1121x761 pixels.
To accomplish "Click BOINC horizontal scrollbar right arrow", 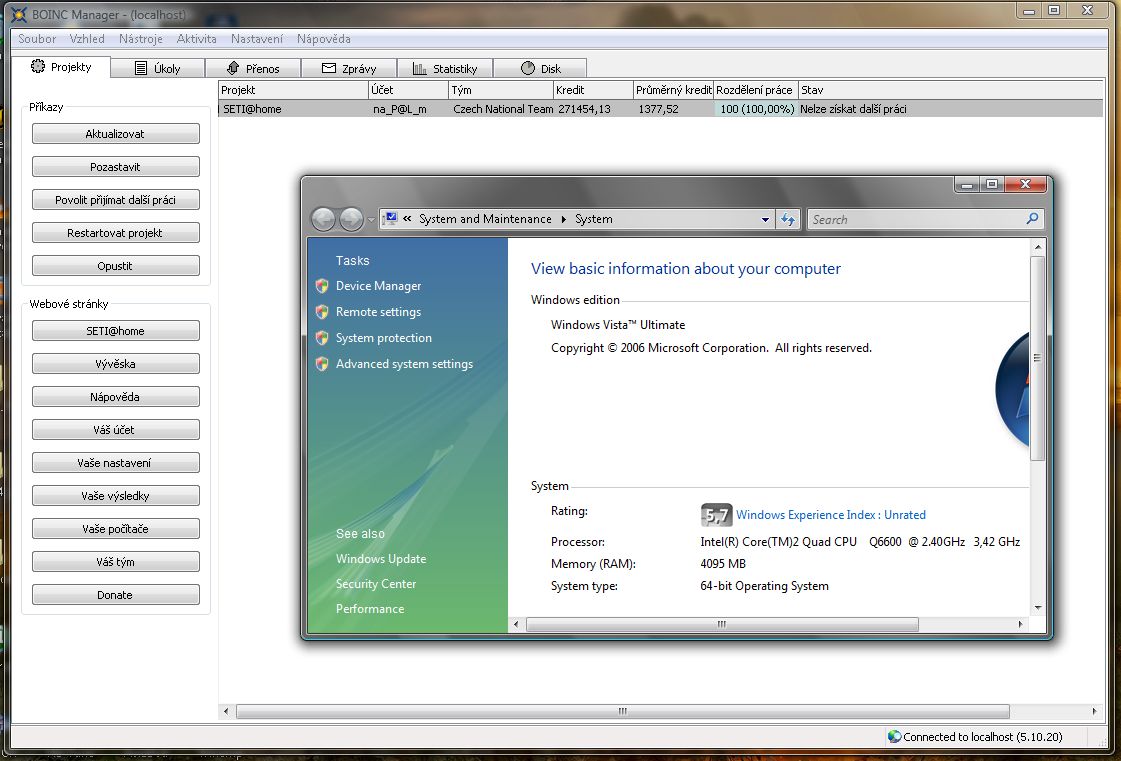I will pos(1094,711).
